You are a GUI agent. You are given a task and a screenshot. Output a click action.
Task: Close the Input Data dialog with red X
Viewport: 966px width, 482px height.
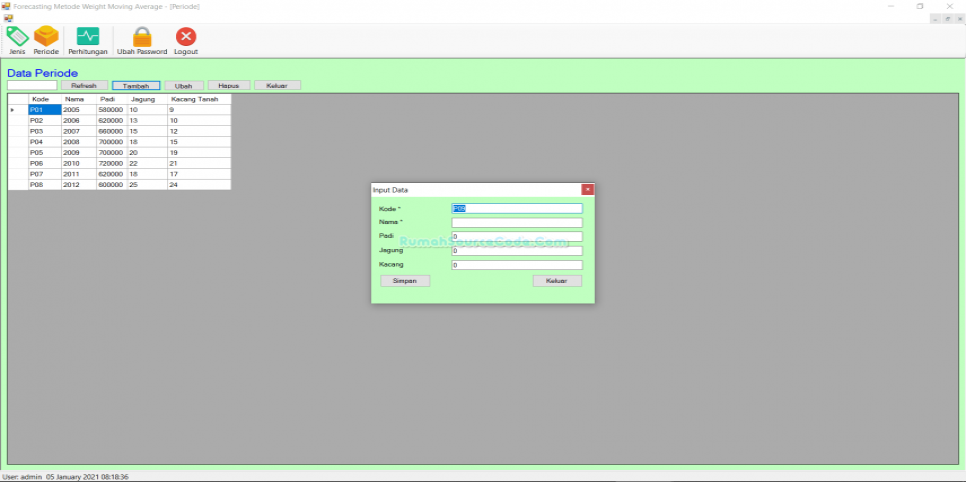pos(588,189)
